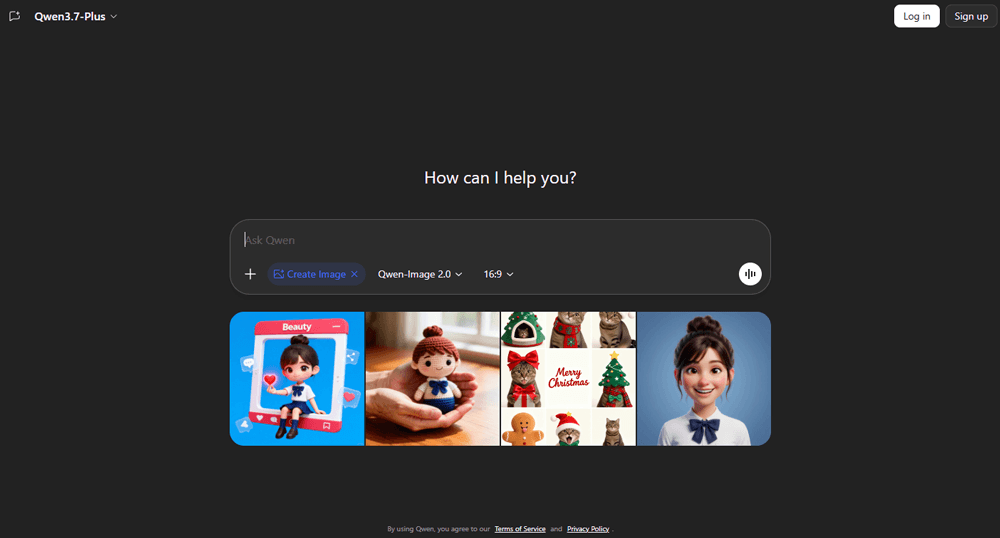Viewport: 1000px width, 538px height.
Task: Remove Create Image mode with the X
Action: (355, 274)
